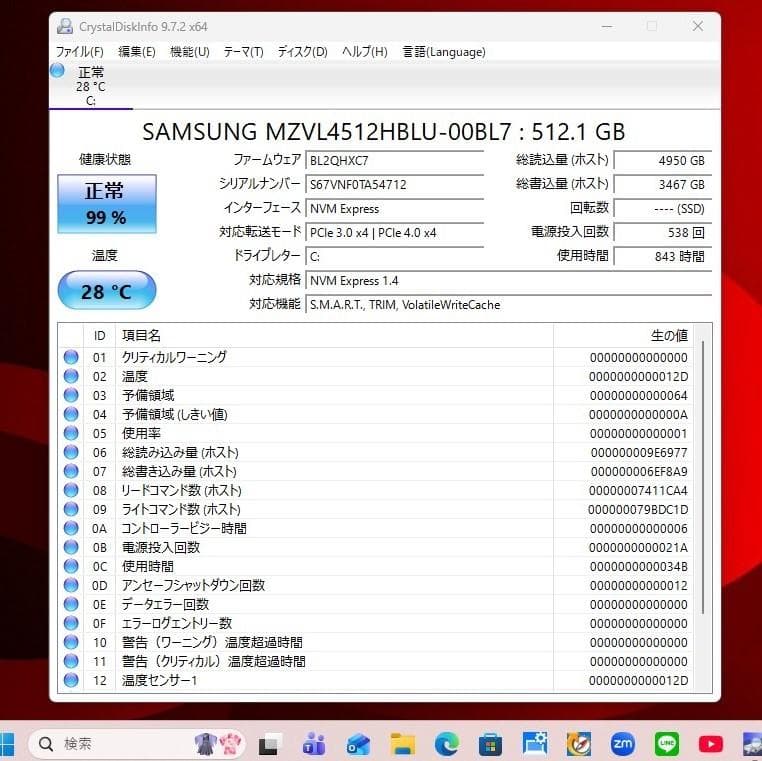The image size is (762, 761).
Task: Click the features field S.M.A.R.T., TRIM
Action: 509,305
